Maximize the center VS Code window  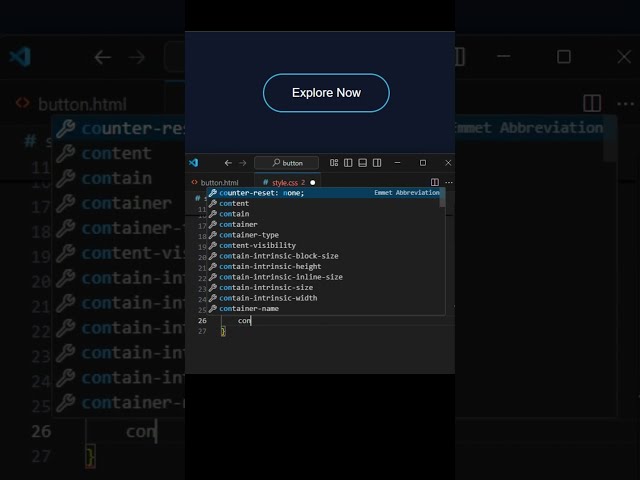(423, 163)
